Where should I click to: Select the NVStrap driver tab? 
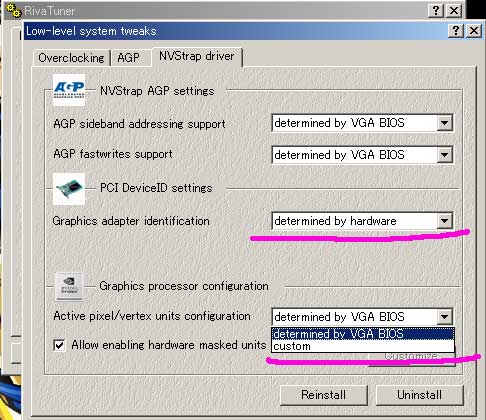click(197, 56)
